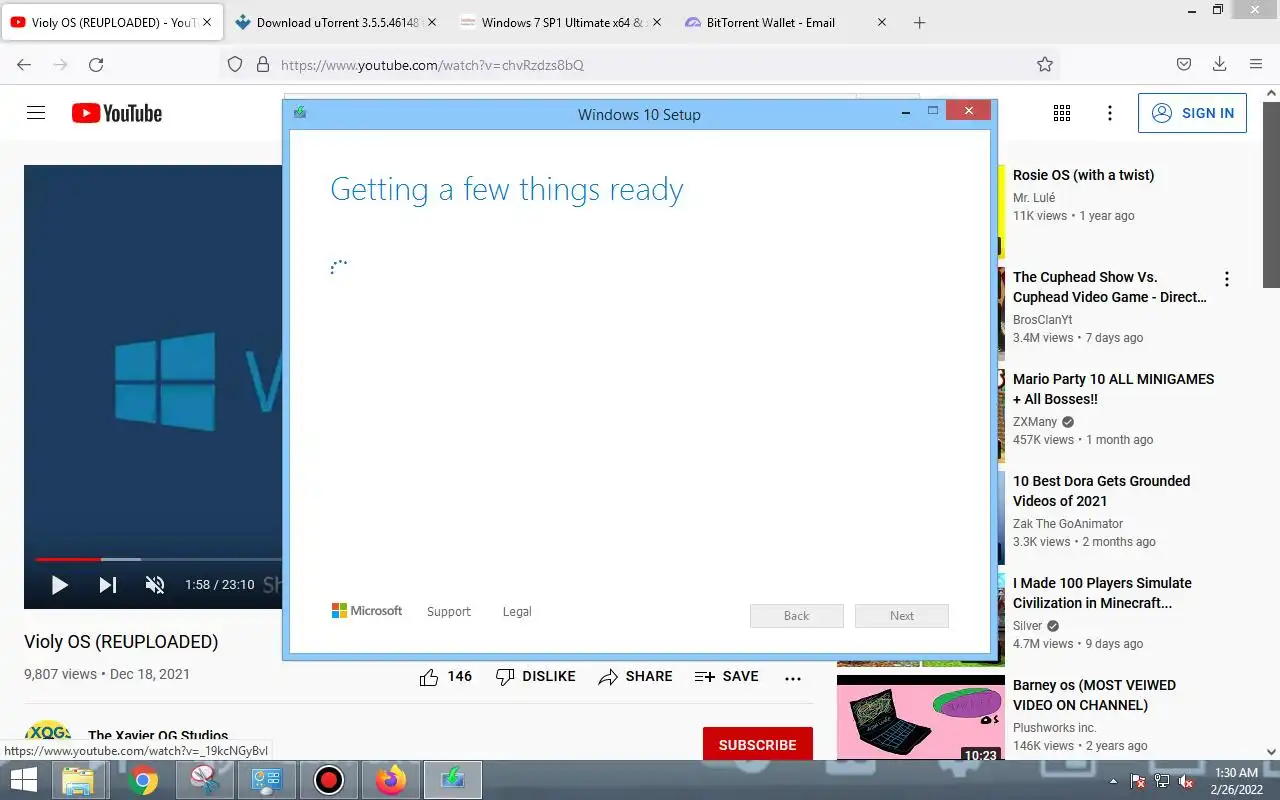Close the Download uTorrent tab

coord(432,22)
